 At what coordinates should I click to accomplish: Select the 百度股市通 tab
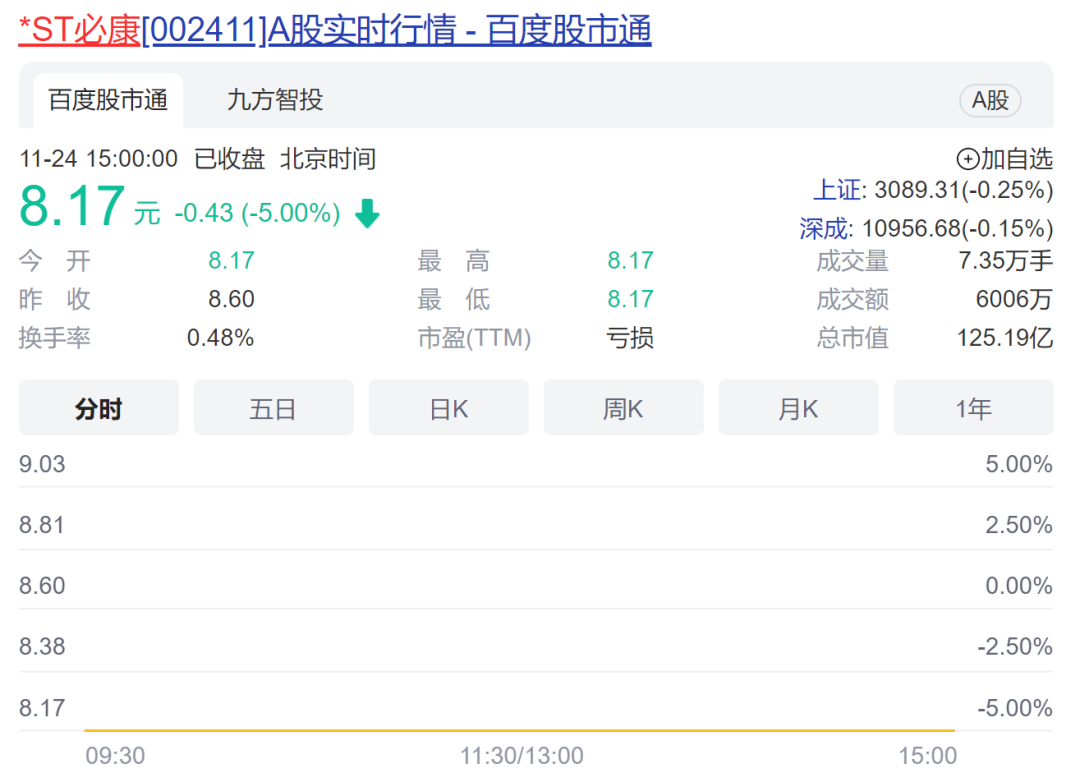[108, 101]
